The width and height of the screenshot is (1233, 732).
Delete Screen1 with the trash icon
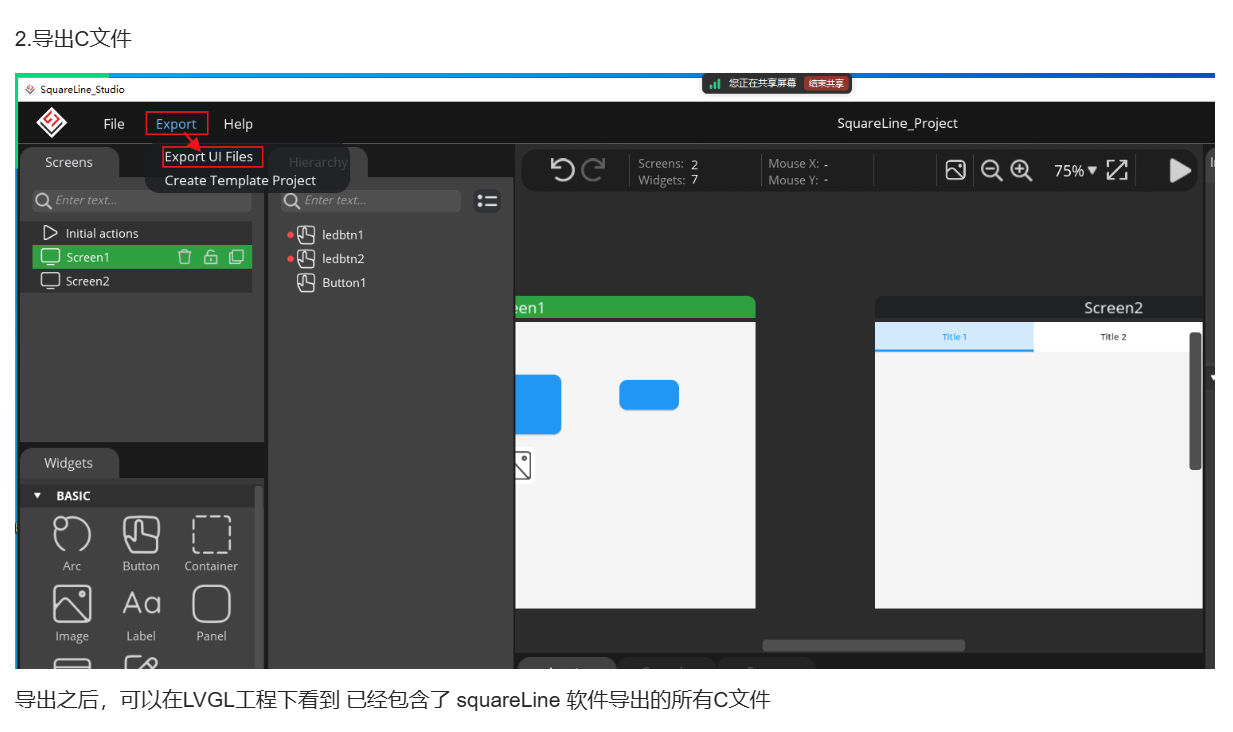184,257
